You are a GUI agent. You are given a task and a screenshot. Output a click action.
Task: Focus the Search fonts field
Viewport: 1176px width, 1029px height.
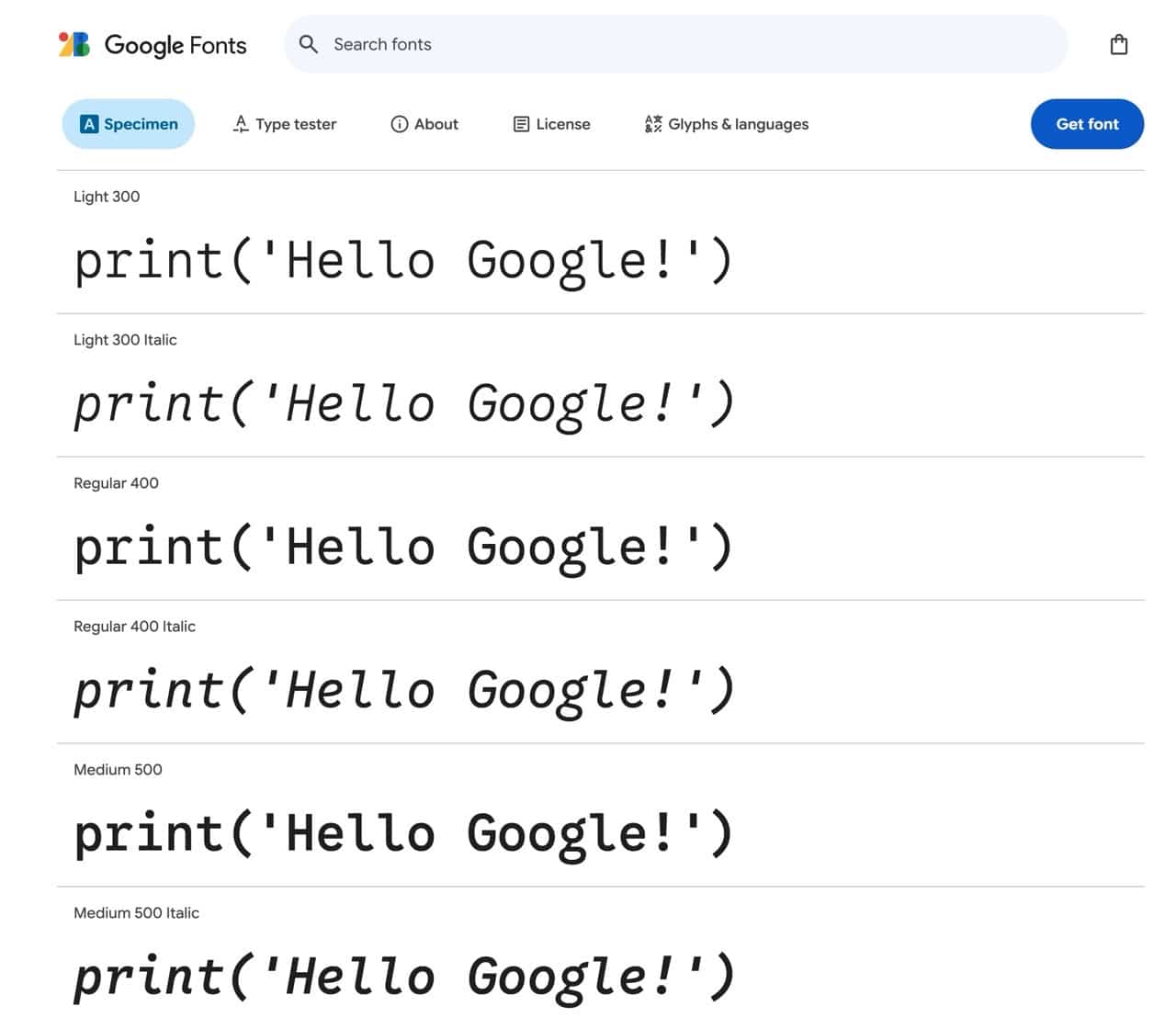tap(675, 44)
